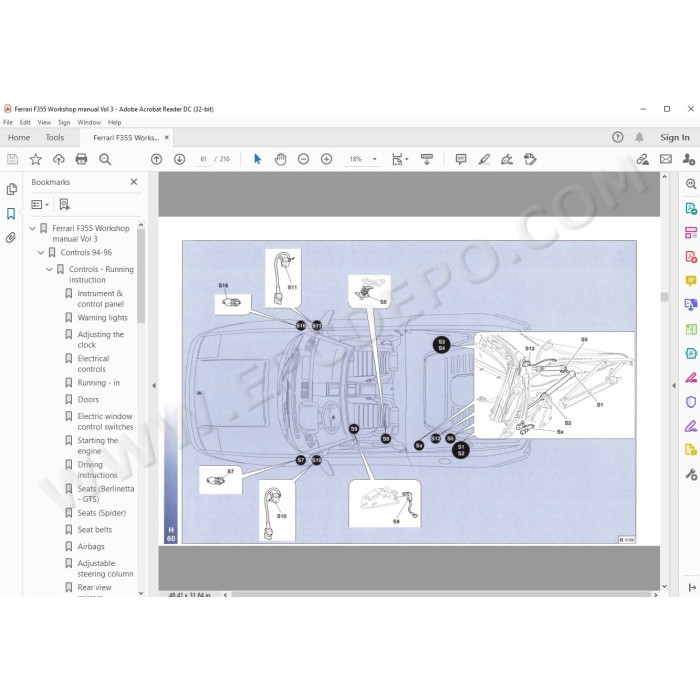
Task: Open the Adjusting the clock bookmark
Action: pyautogui.click(x=100, y=340)
